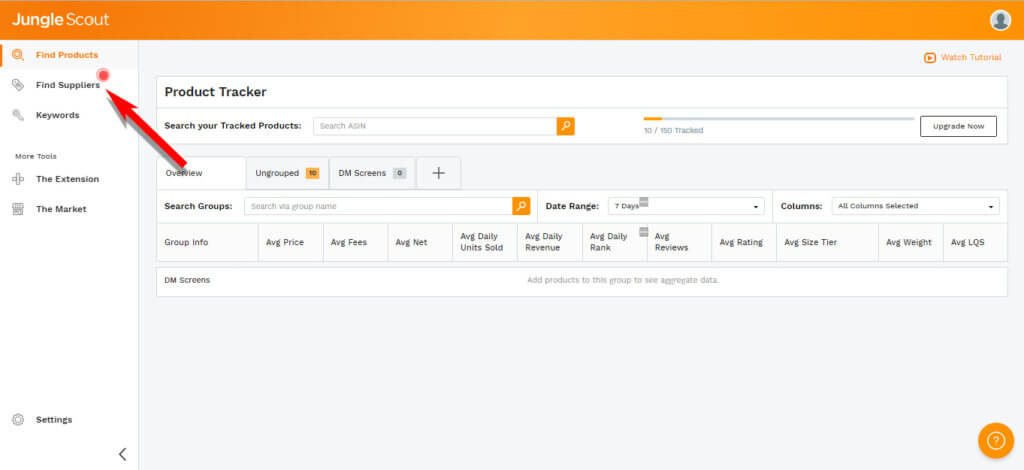Click the user profile avatar icon
This screenshot has width=1024, height=470.
1000,20
